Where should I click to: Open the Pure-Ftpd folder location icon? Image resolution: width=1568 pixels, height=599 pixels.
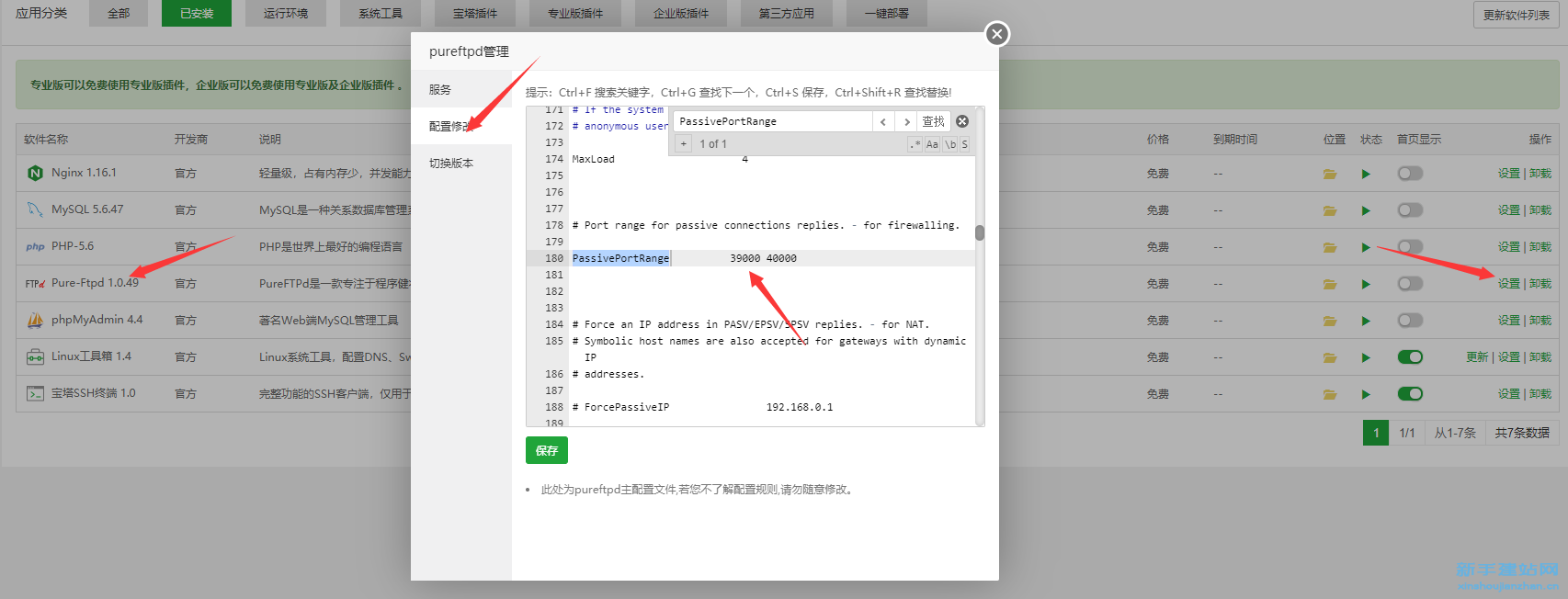1330,284
